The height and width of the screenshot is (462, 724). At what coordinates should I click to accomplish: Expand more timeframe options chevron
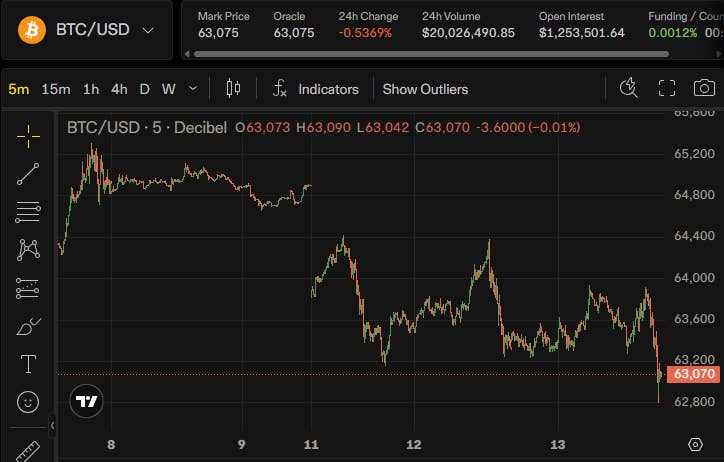(x=193, y=88)
